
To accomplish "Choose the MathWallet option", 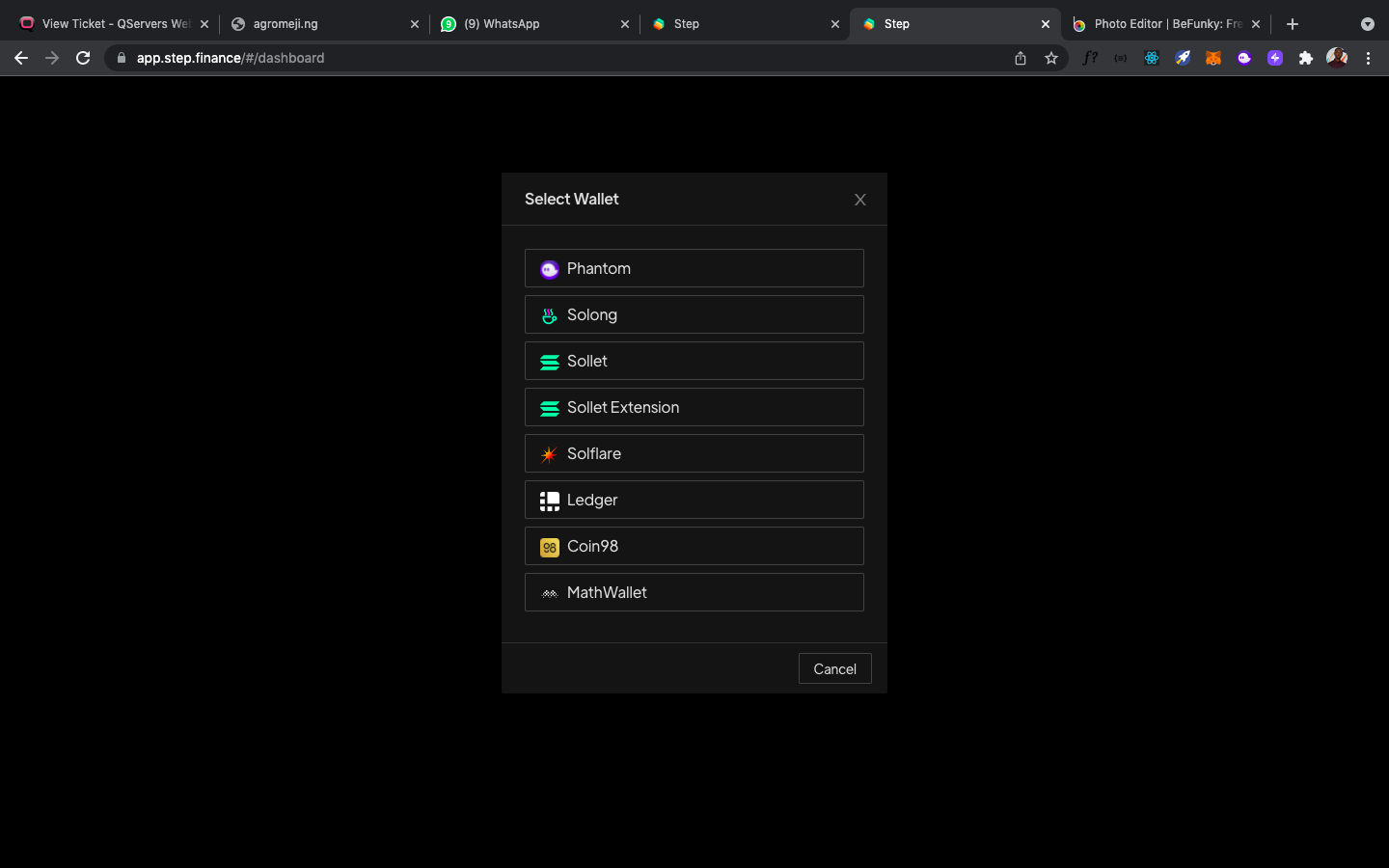I will click(694, 592).
